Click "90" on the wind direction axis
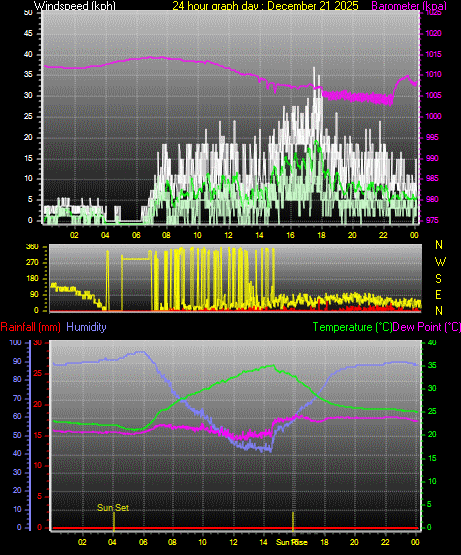 [x=34, y=294]
